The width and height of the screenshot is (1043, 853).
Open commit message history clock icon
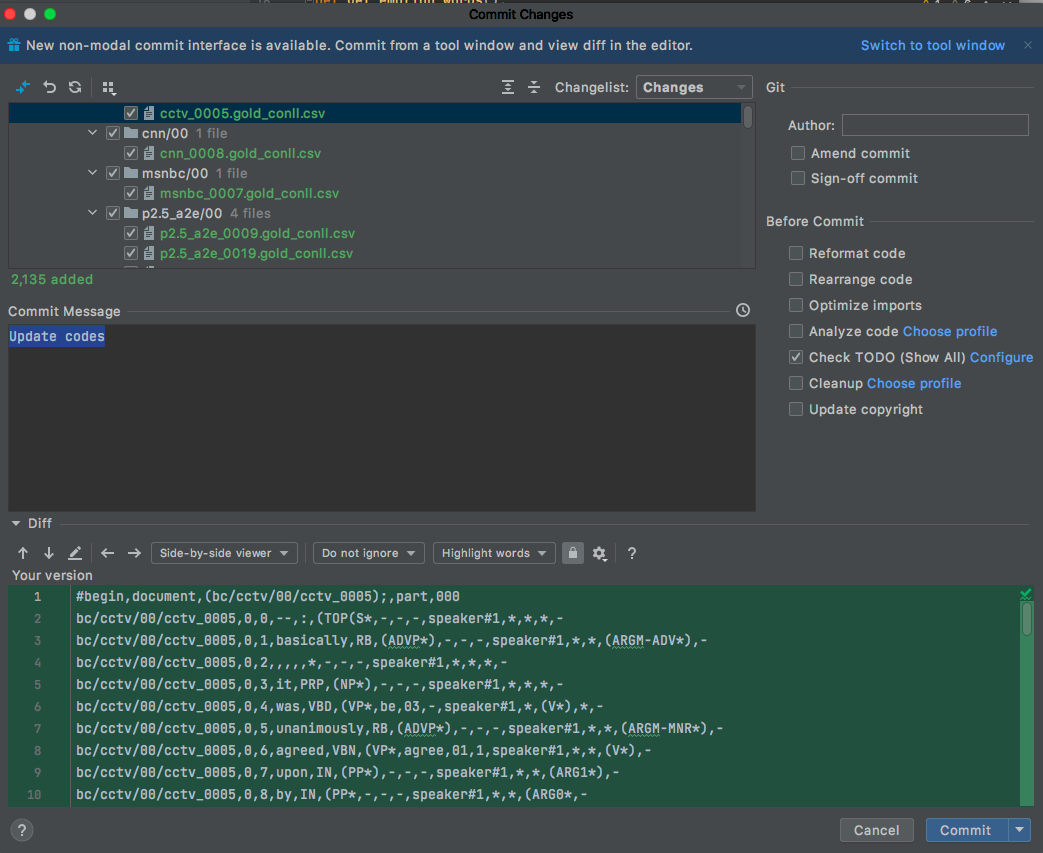(743, 310)
